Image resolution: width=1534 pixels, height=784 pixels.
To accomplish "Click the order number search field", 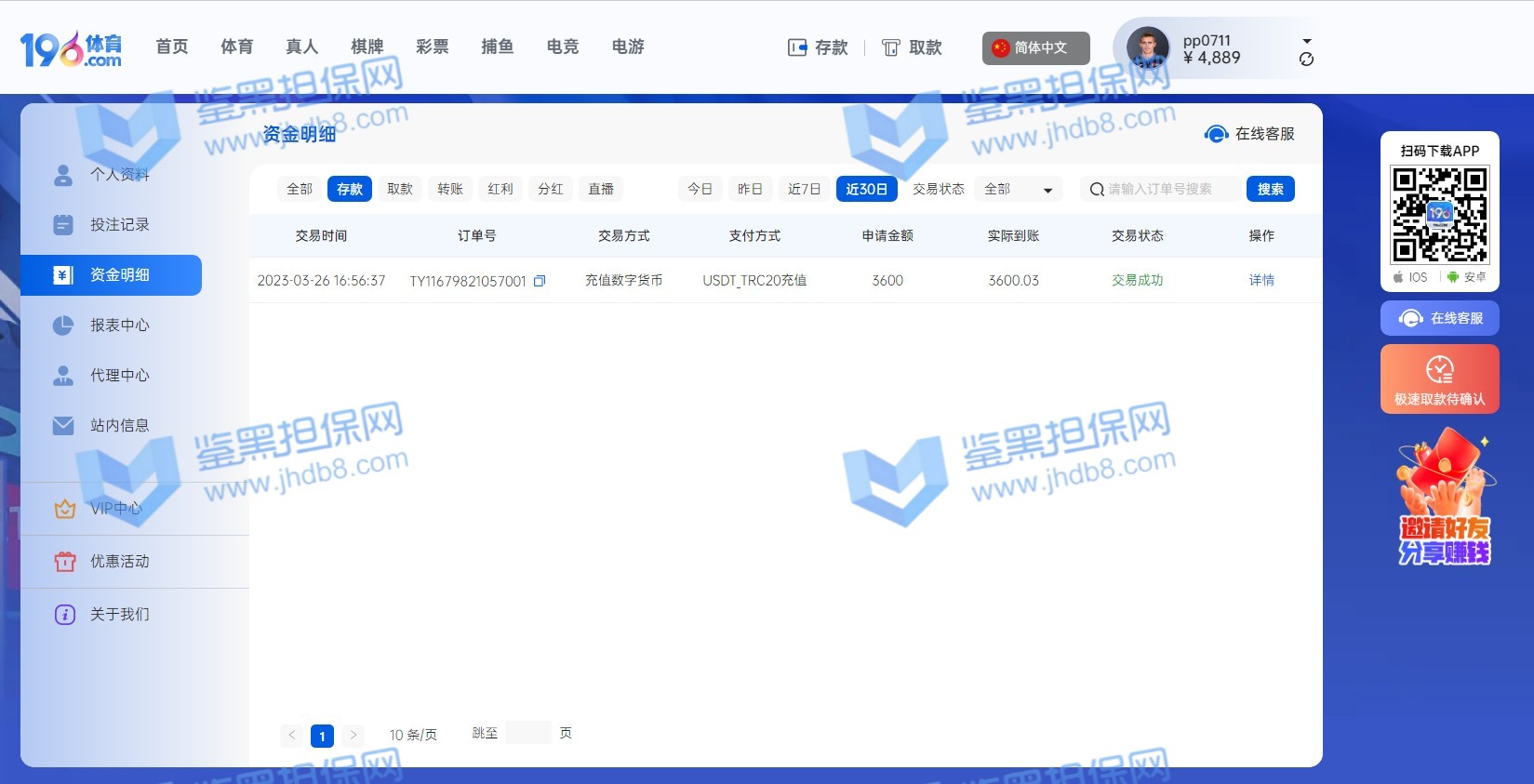I will 1168,189.
